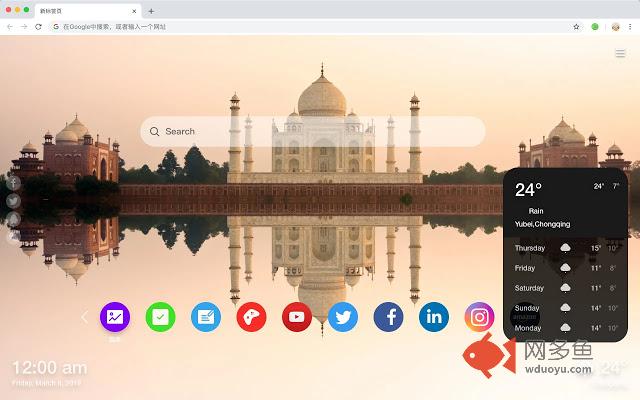The image size is (640, 400).
Task: Reload the current page
Action: click(38, 27)
